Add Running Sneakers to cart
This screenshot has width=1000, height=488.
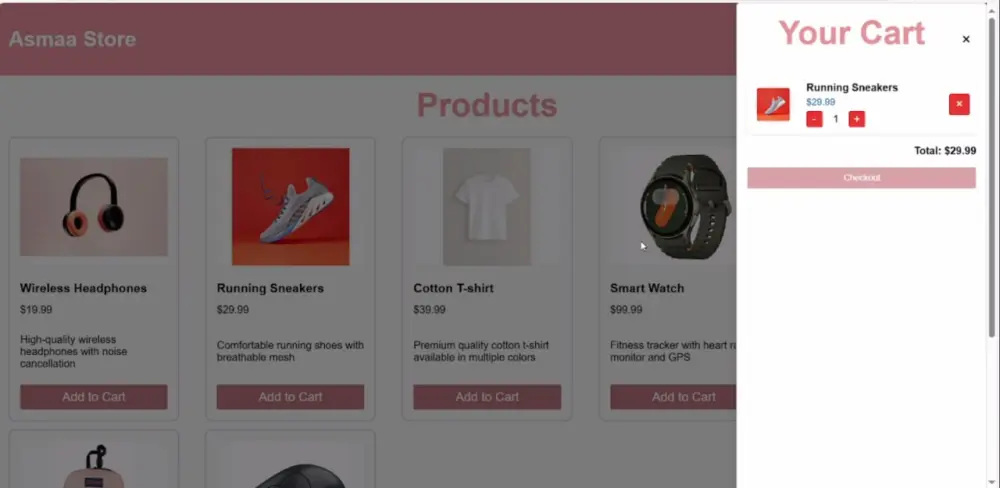[x=291, y=397]
